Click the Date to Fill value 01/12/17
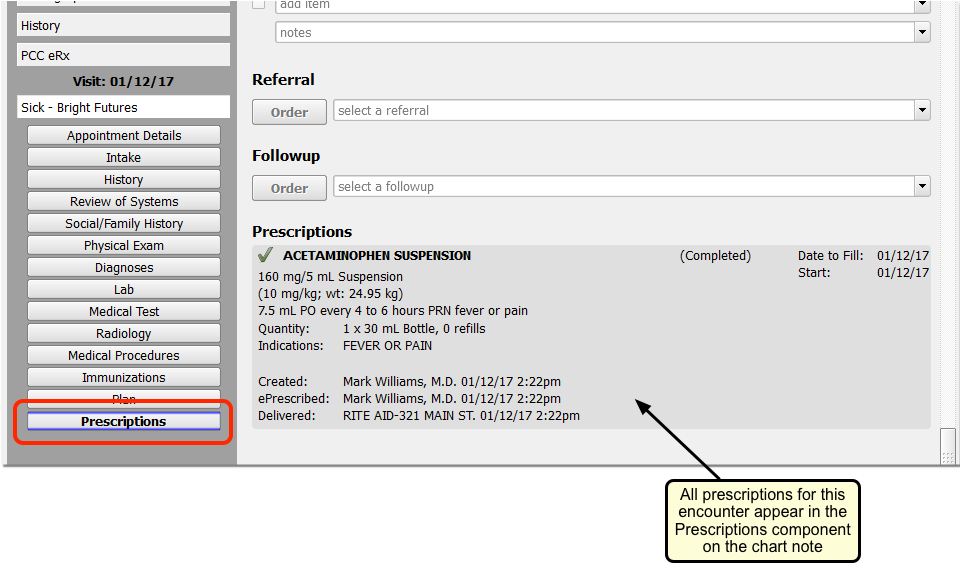 tap(902, 256)
